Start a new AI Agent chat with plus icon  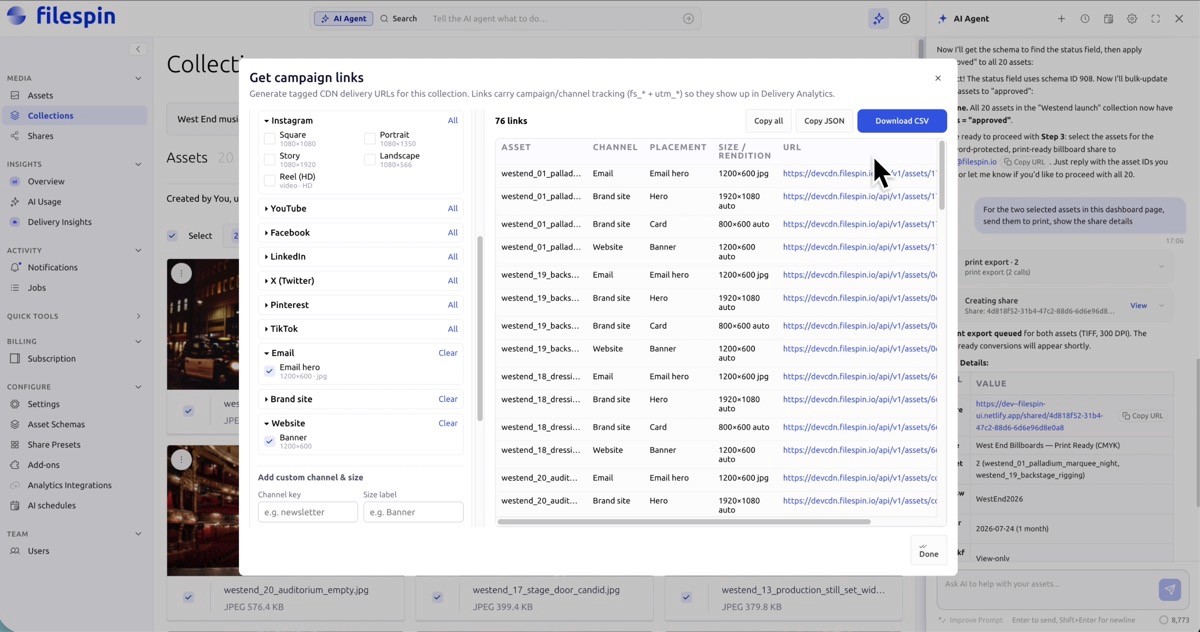tap(1061, 19)
